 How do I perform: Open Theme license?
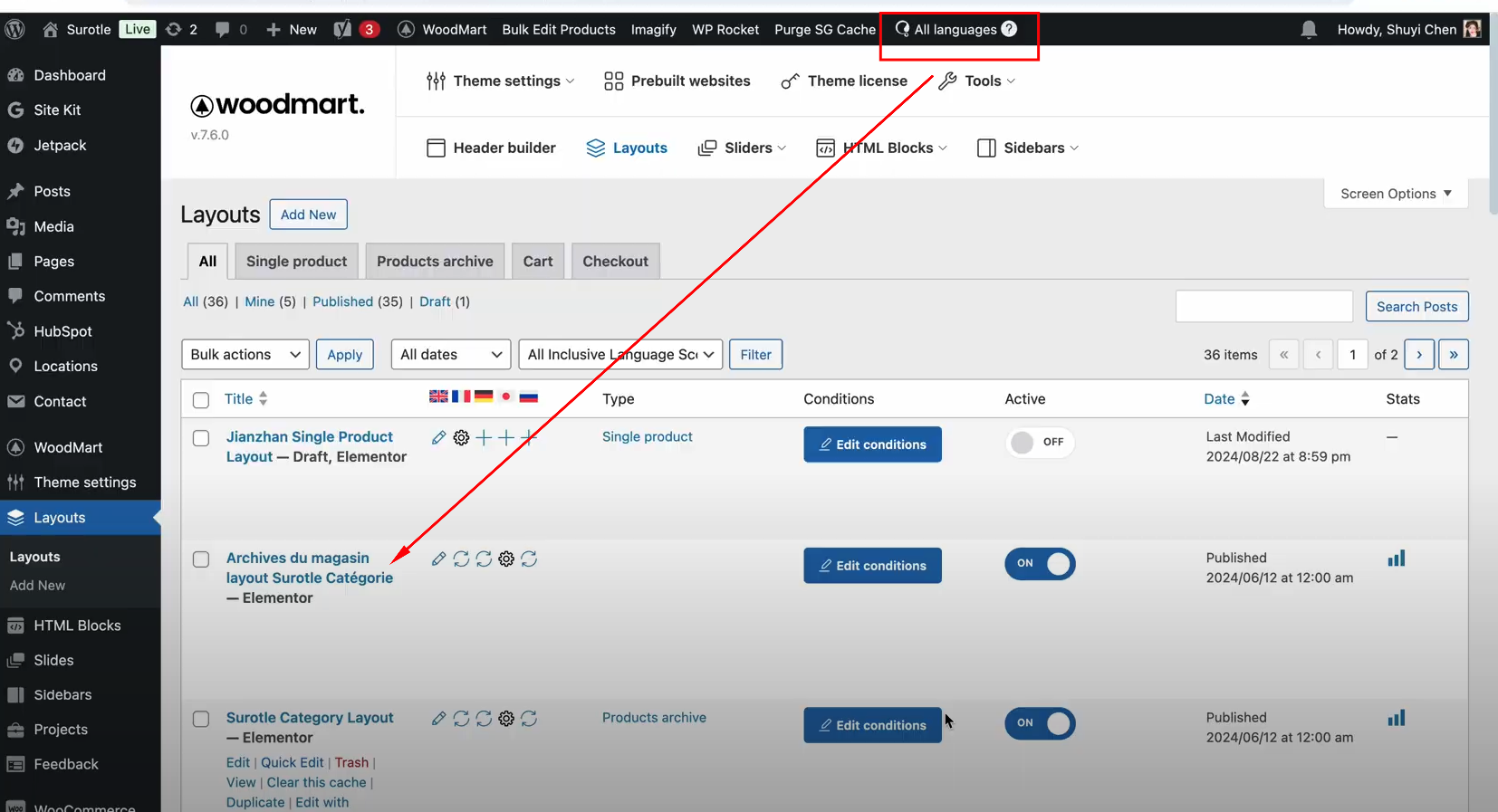point(844,81)
